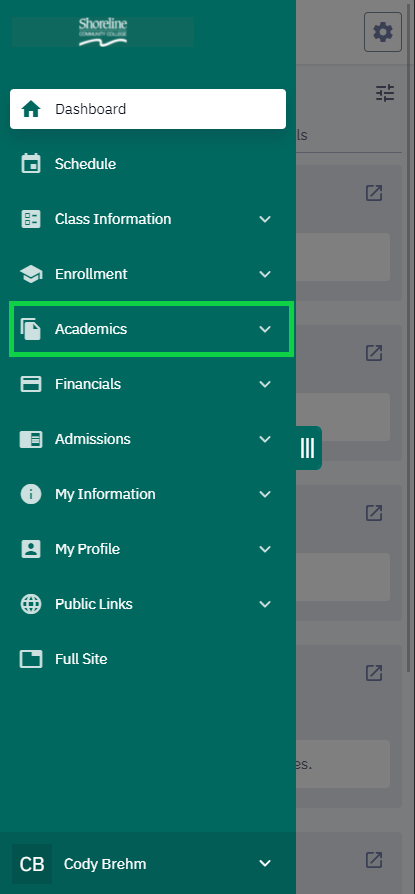Click the Shoreline Community College logo

103,32
